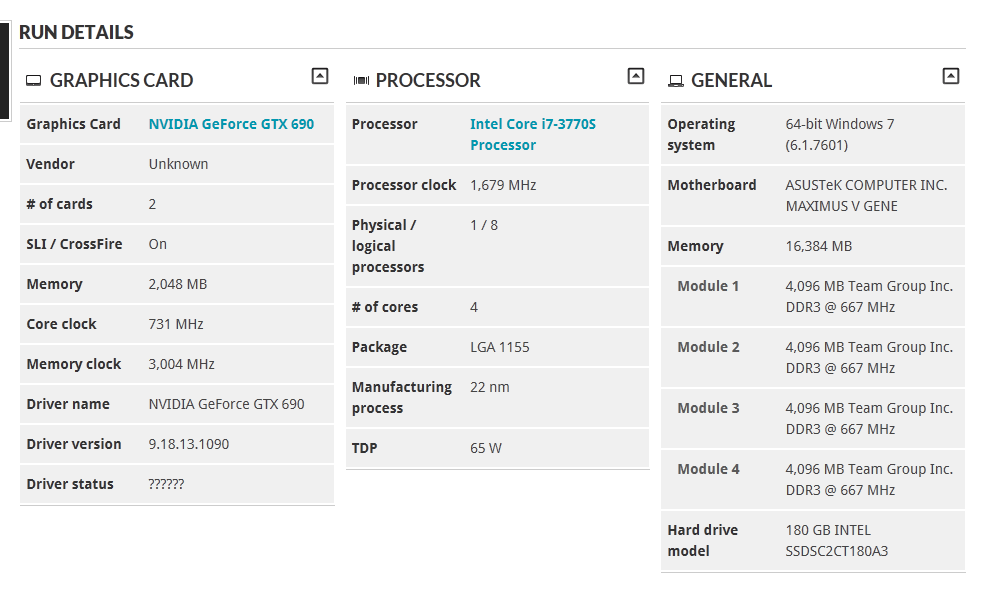Viewport: 983px width, 590px height.
Task: Click the Module 4 memory description
Action: click(869, 480)
